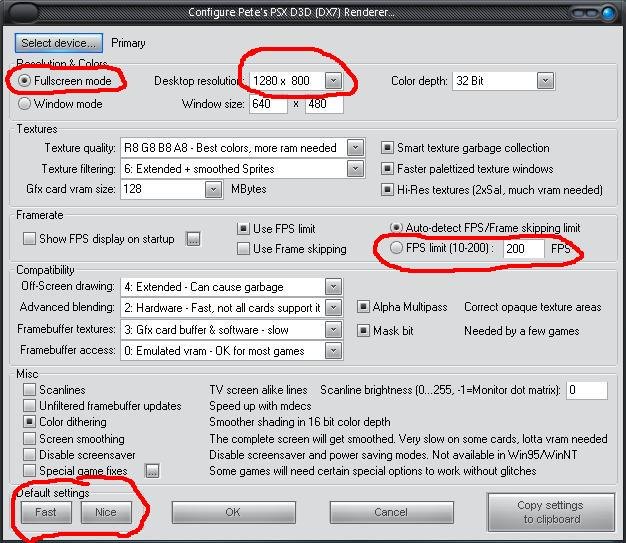Apply the Fast default settings
The width and height of the screenshot is (626, 543).
pos(46,512)
